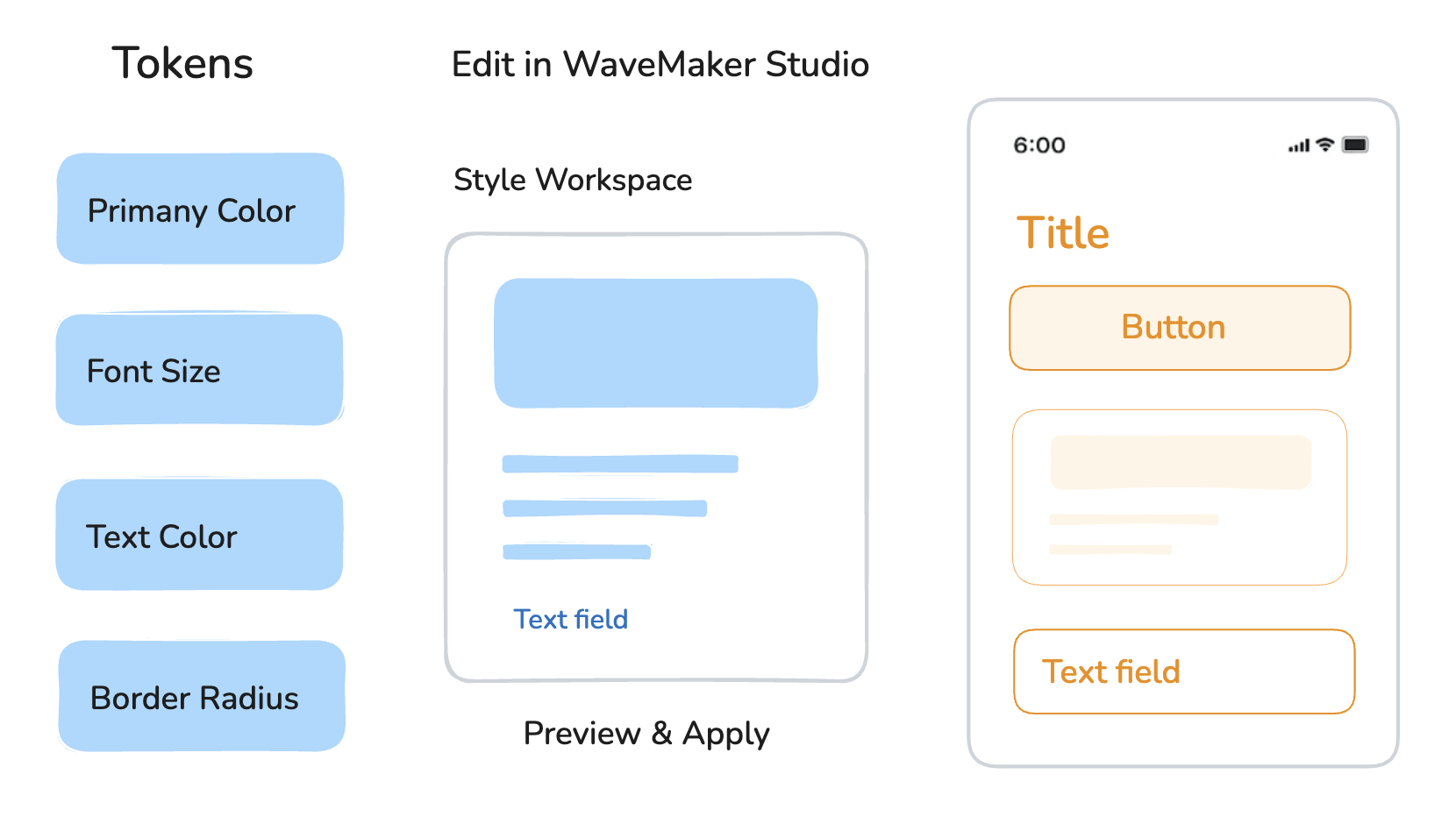
Task: Click the orange Text field input box
Action: click(x=1184, y=671)
